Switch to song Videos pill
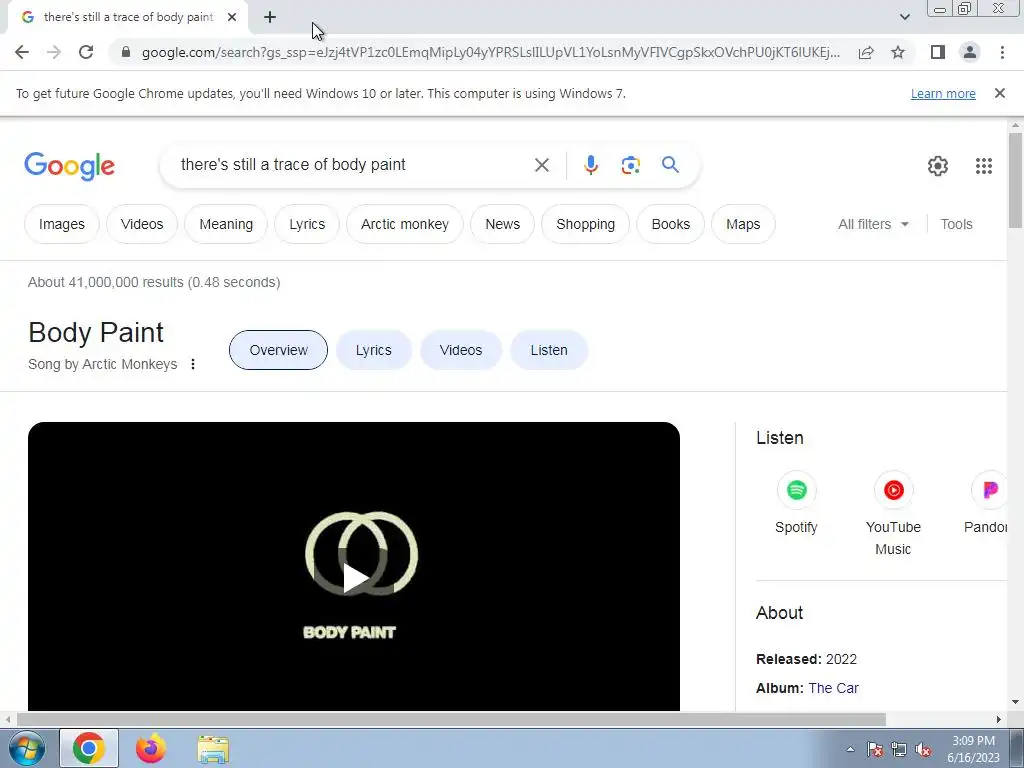Image resolution: width=1024 pixels, height=768 pixels. pos(460,350)
